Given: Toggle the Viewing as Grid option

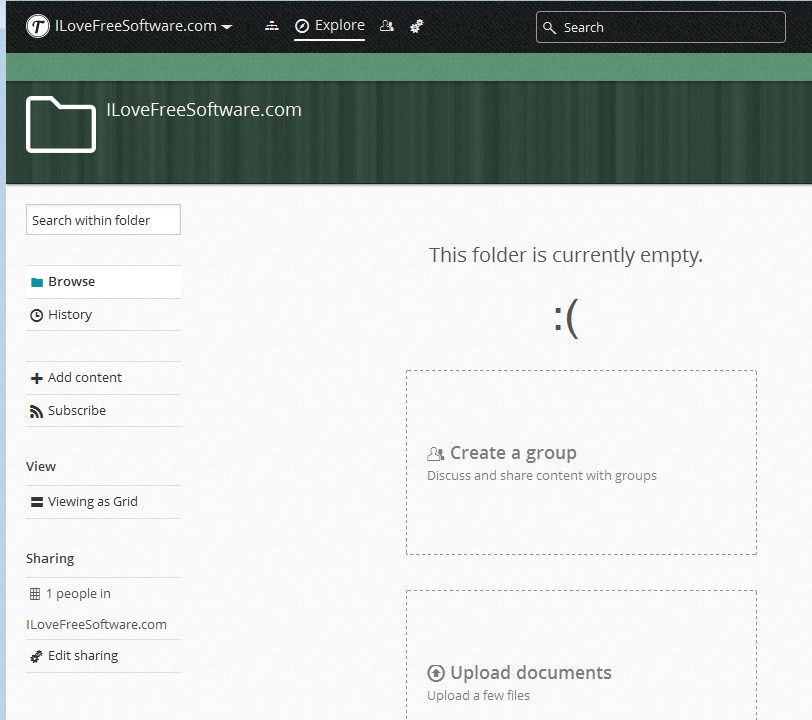Looking at the screenshot, I should pos(104,502).
